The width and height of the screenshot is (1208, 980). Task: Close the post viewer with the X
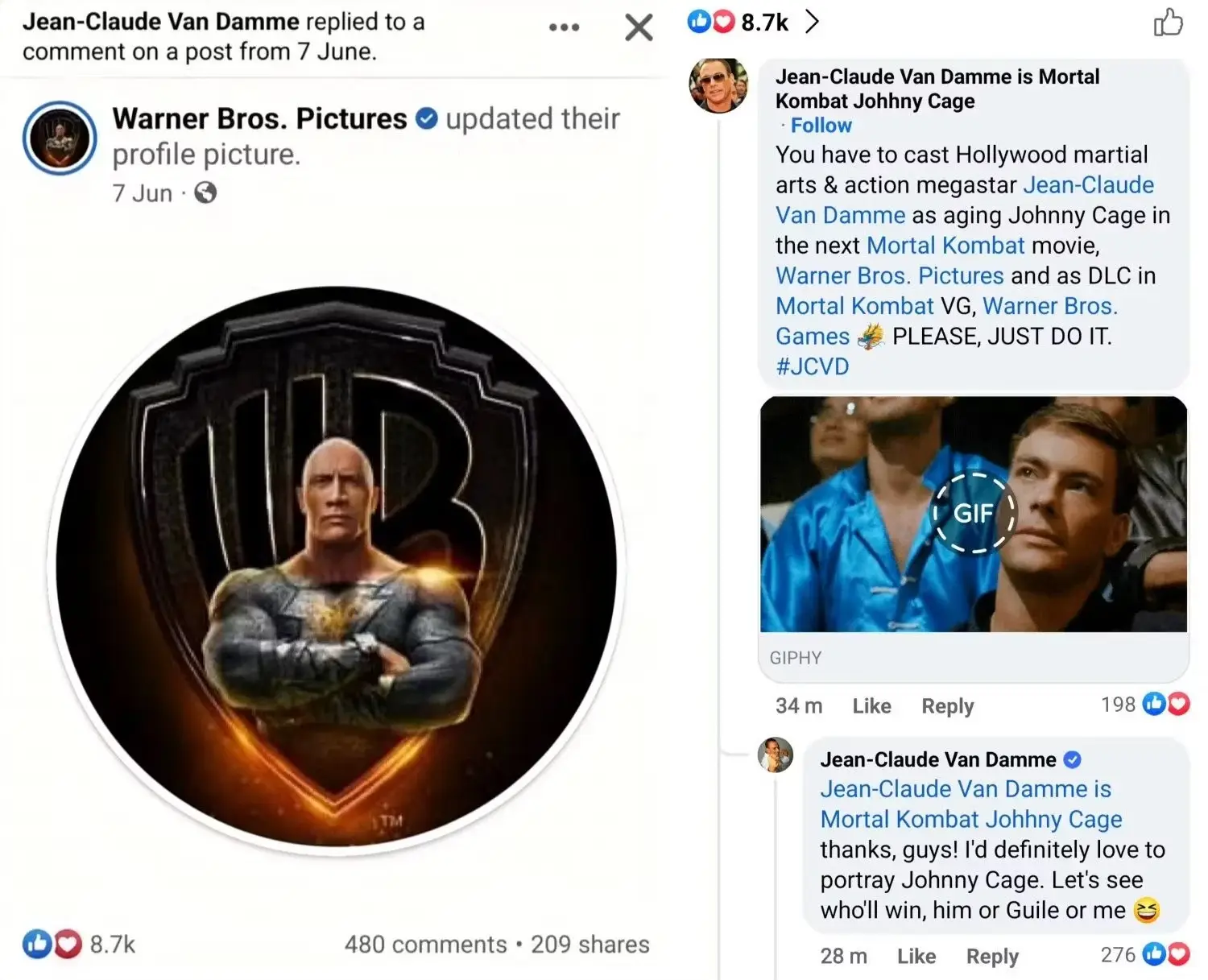pyautogui.click(x=637, y=27)
